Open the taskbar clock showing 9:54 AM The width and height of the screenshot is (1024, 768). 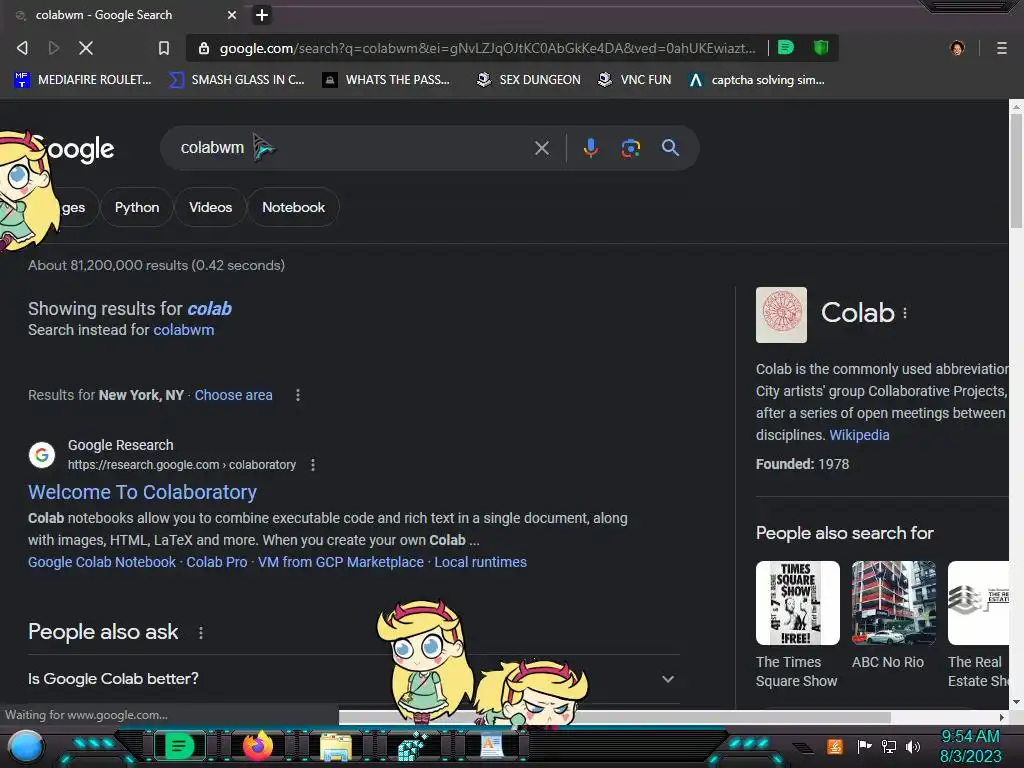[x=970, y=746]
